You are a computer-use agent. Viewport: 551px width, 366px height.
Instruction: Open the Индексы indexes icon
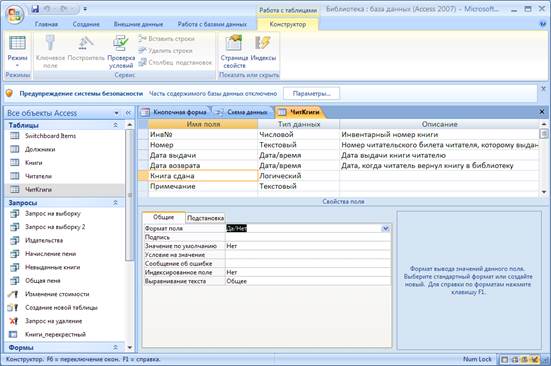(x=262, y=43)
